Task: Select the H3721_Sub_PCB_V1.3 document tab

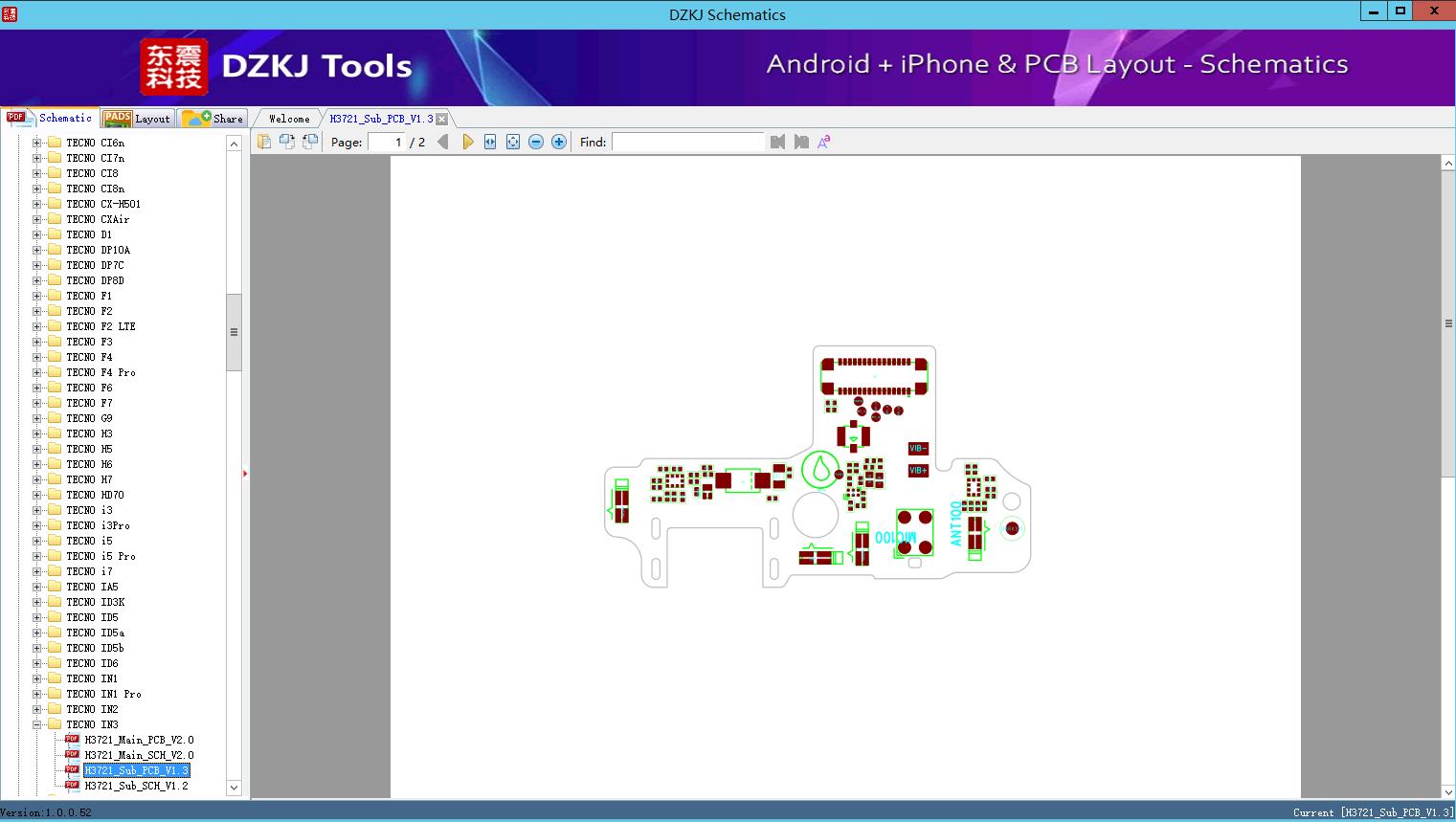Action: [x=381, y=119]
